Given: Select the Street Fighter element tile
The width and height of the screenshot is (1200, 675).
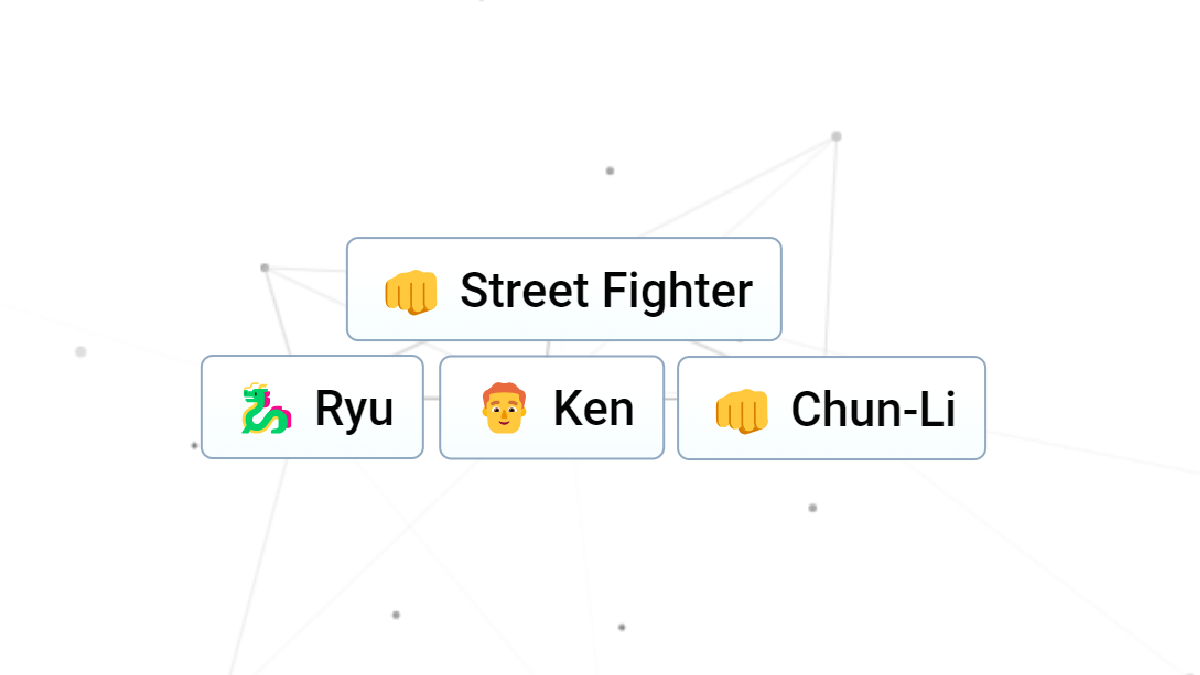Looking at the screenshot, I should [563, 289].
